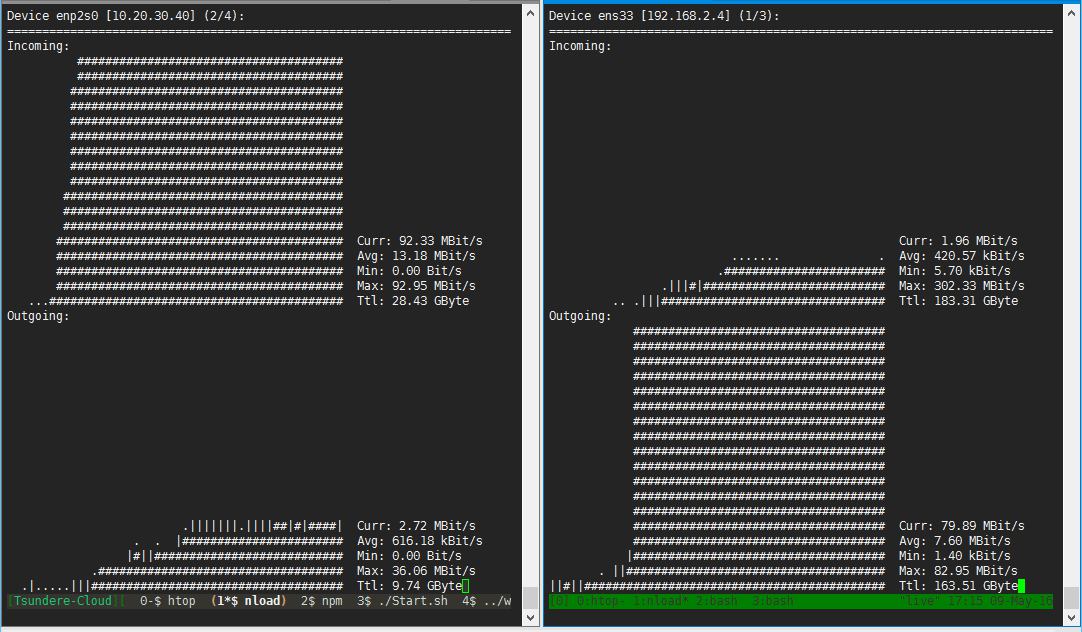Click 'Ttl: 163.51 GByte' value
The height and width of the screenshot is (632, 1082).
(x=958, y=586)
